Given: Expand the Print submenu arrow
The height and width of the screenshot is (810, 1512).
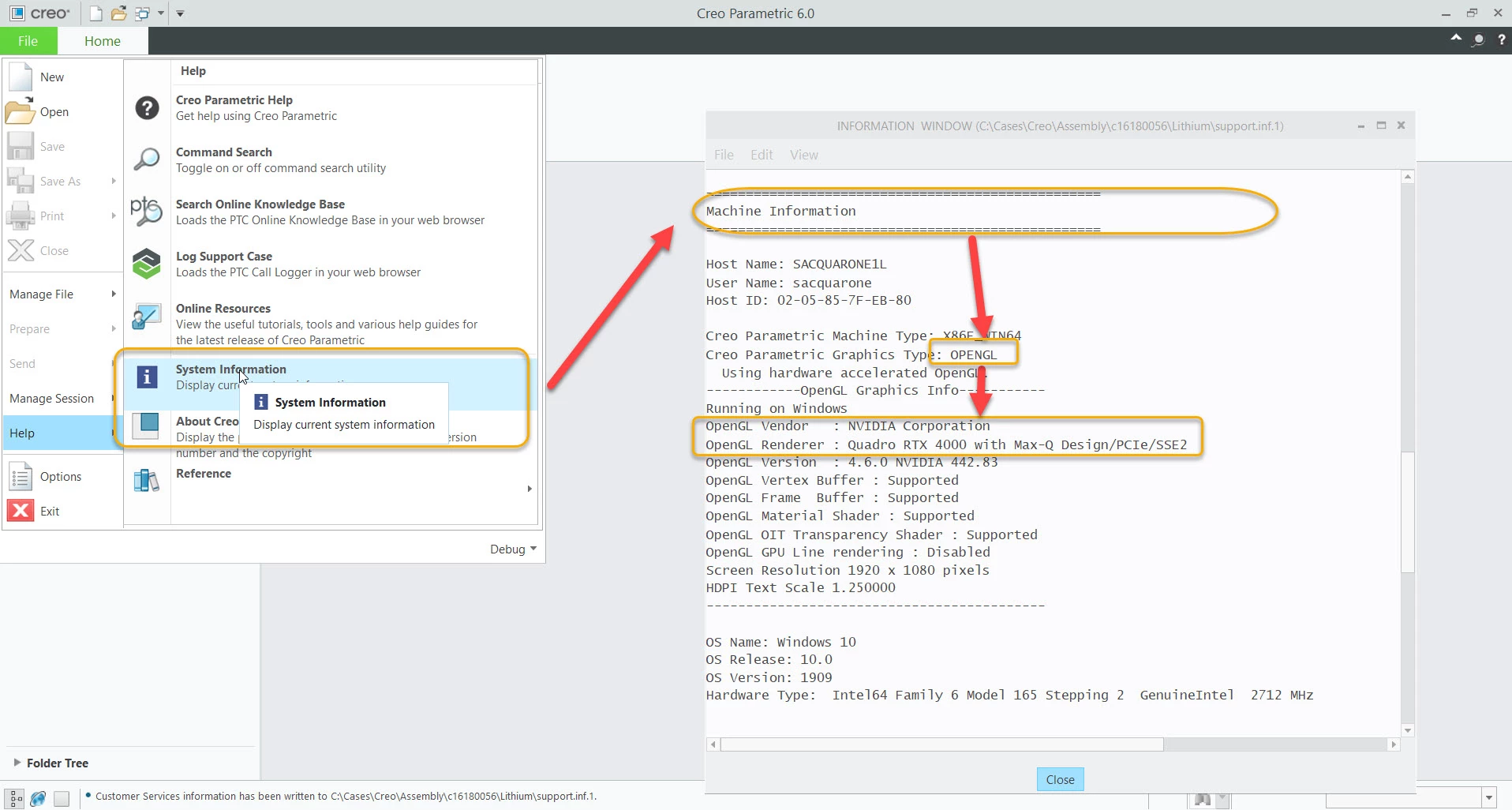Looking at the screenshot, I should 114,216.
